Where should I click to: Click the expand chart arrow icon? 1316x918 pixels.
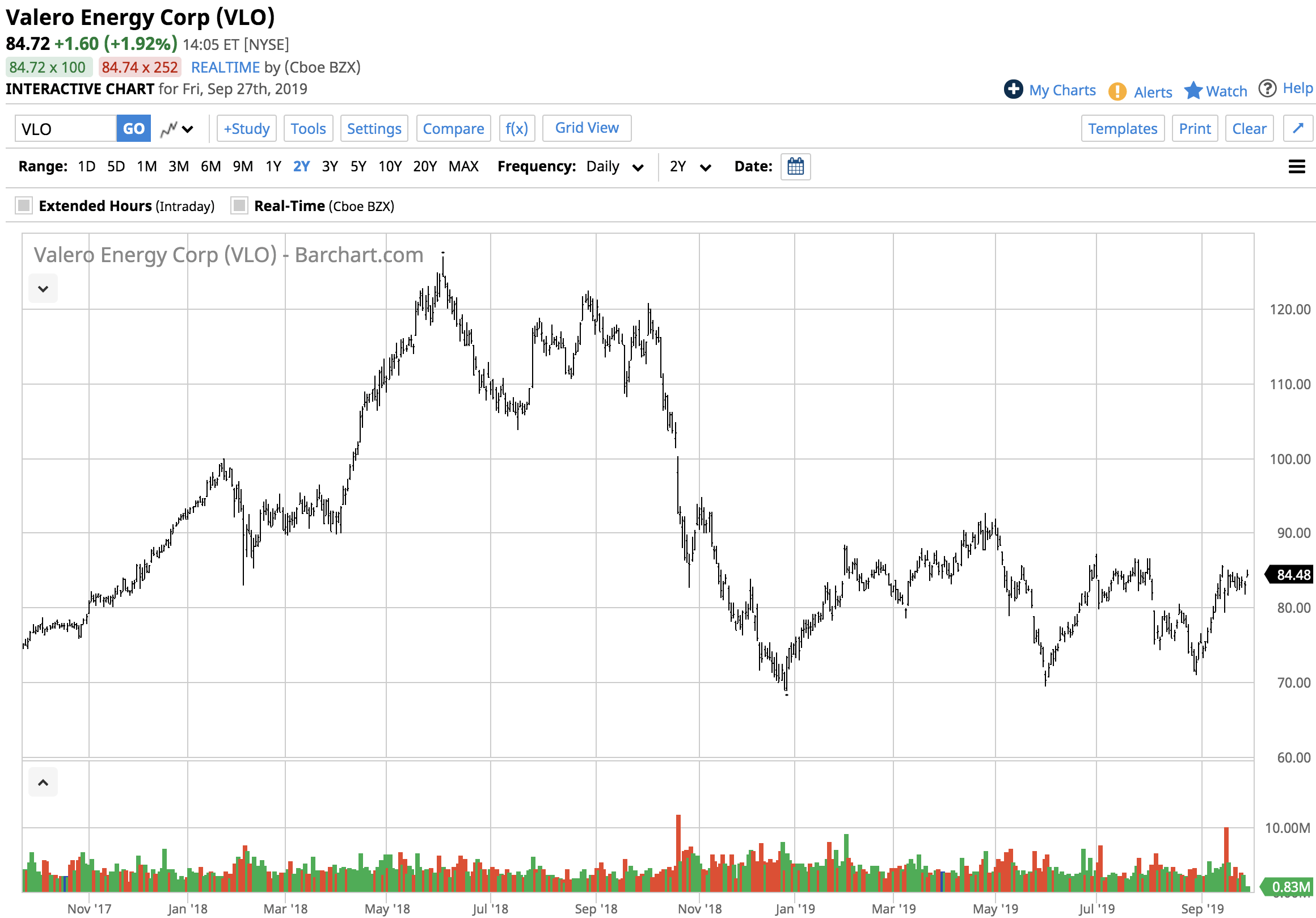pyautogui.click(x=1297, y=128)
